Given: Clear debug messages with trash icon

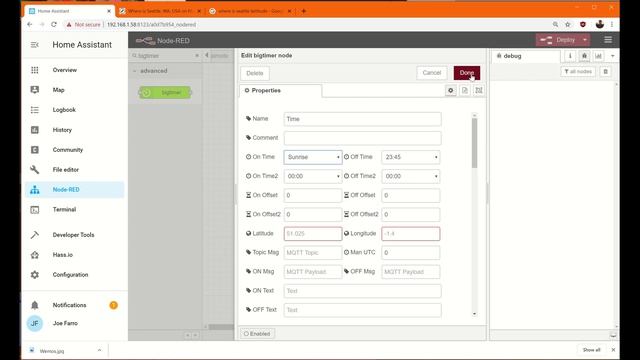Looking at the screenshot, I should pos(606,72).
